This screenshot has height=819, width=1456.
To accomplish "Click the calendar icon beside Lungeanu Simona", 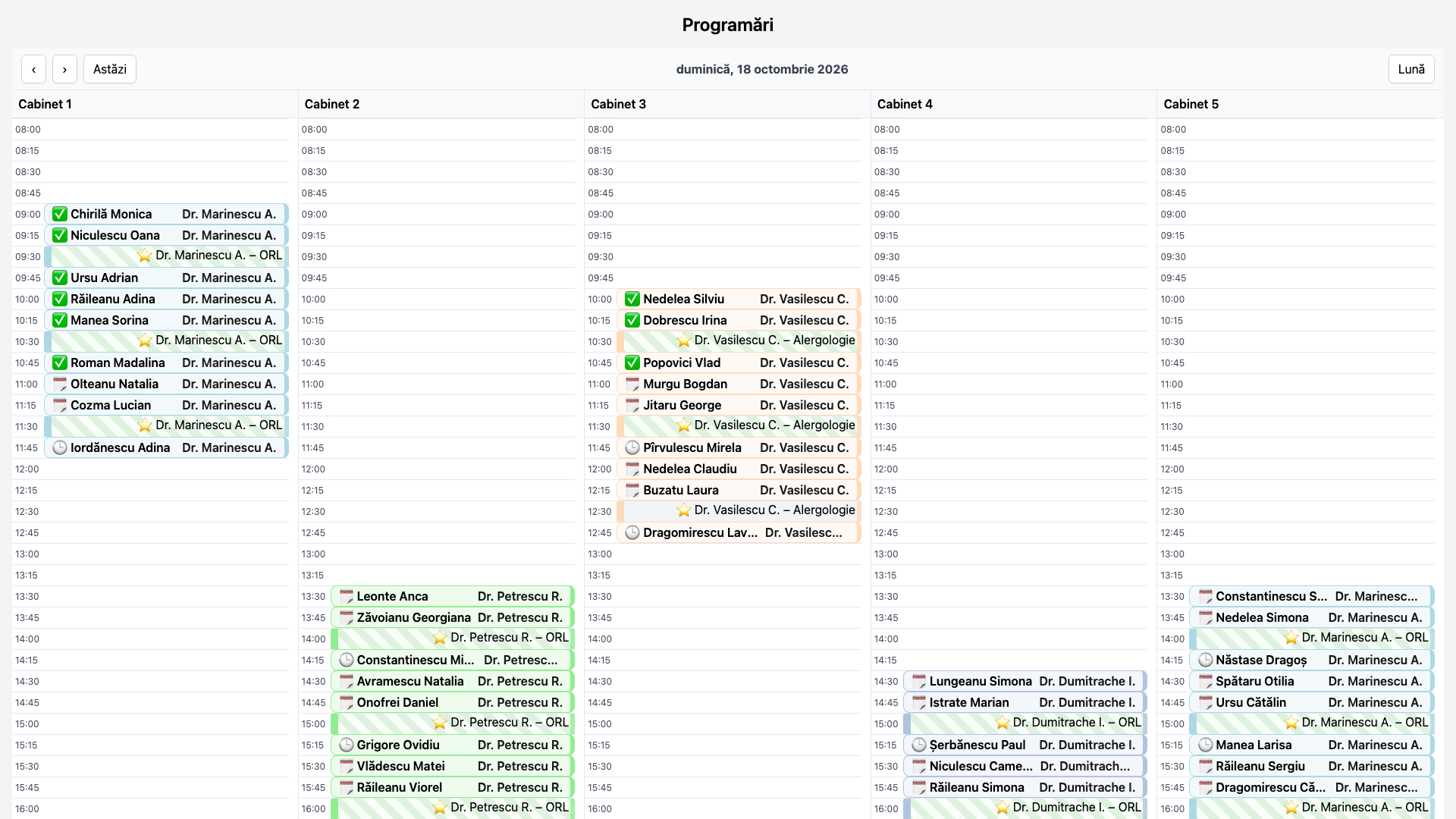I will click(x=919, y=681).
